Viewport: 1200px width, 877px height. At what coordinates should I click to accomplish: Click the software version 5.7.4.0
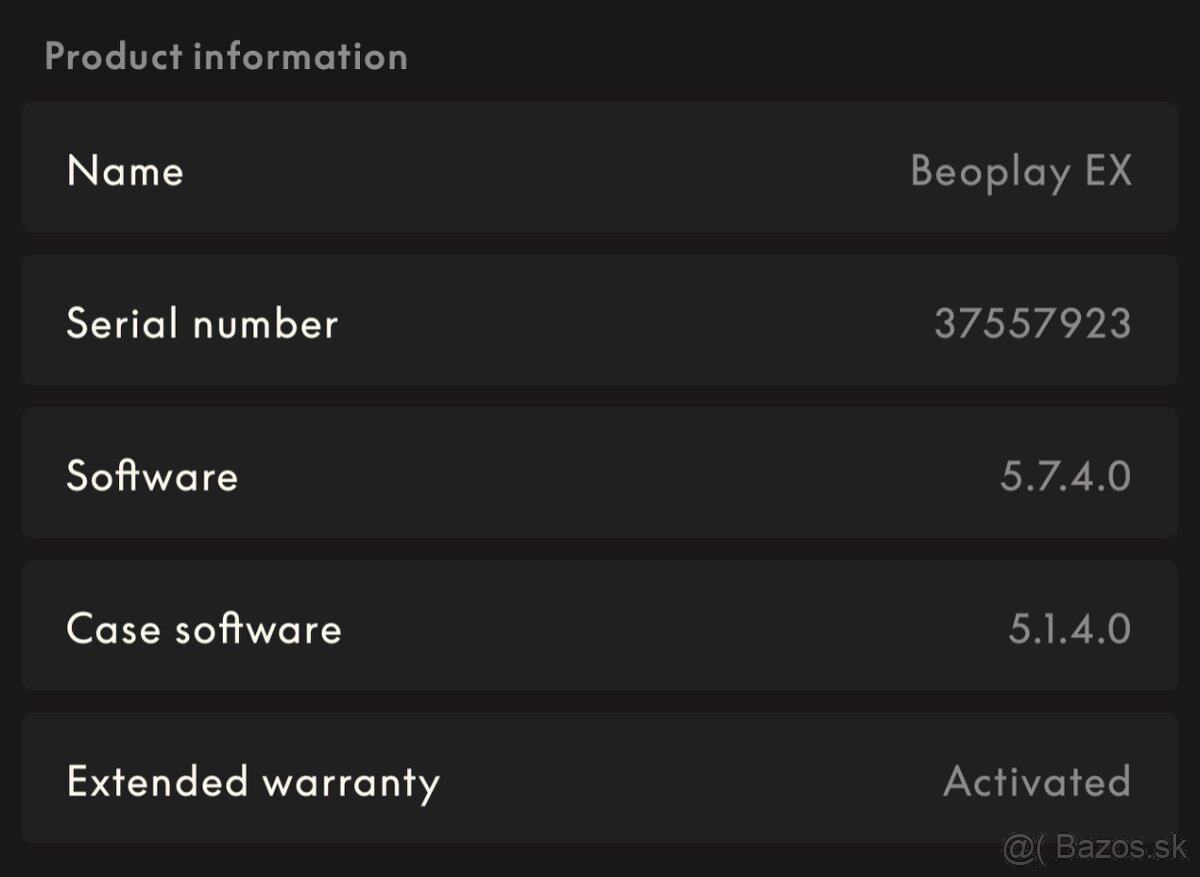(x=1065, y=476)
